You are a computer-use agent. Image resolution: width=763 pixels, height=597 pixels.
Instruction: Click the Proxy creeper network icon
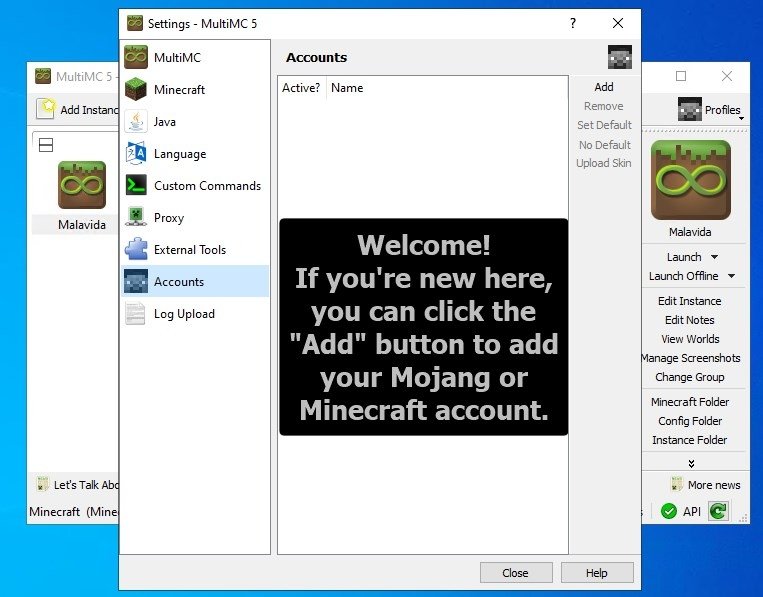136,217
